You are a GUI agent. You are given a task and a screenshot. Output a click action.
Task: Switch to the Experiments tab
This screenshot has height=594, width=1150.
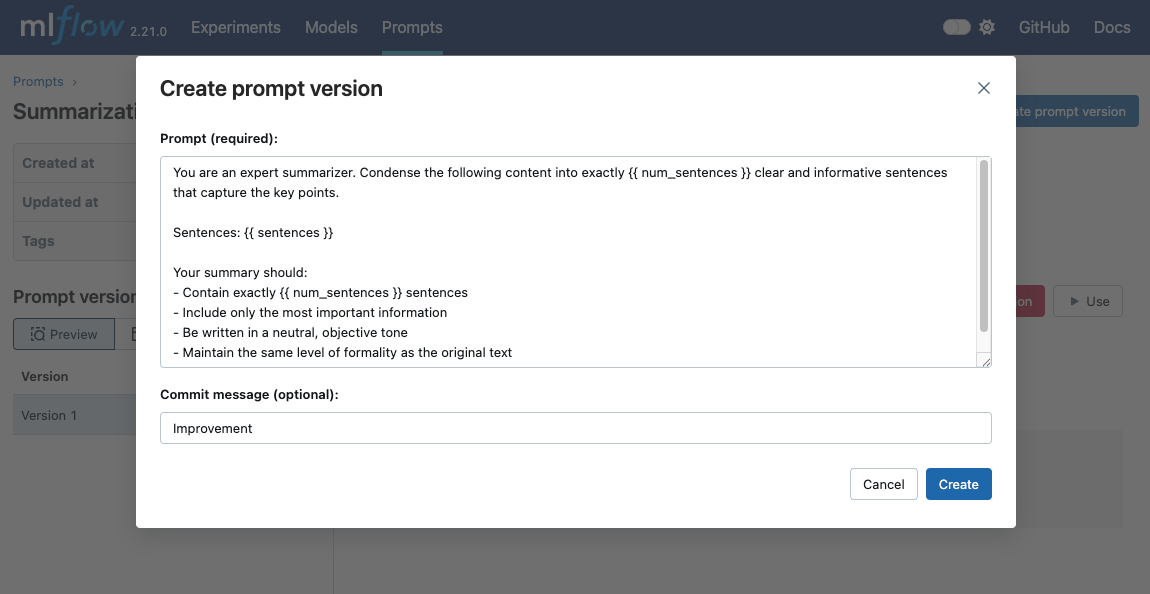point(235,27)
